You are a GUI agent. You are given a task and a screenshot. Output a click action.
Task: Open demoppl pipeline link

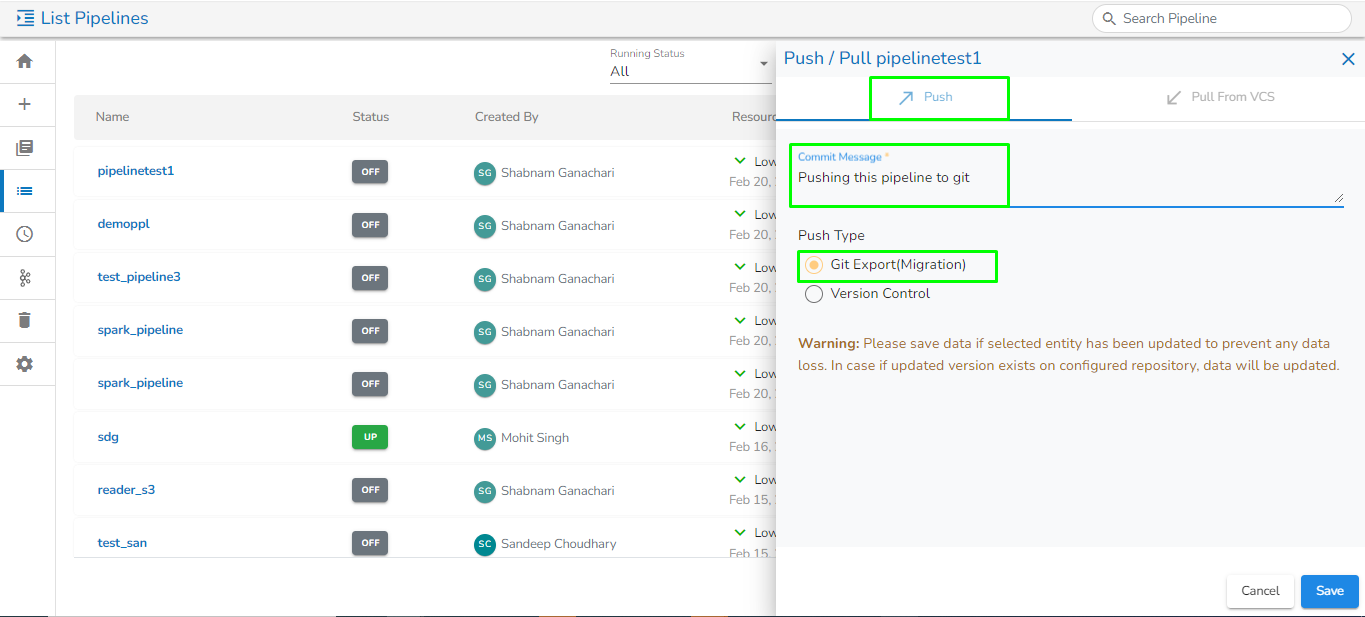[123, 224]
